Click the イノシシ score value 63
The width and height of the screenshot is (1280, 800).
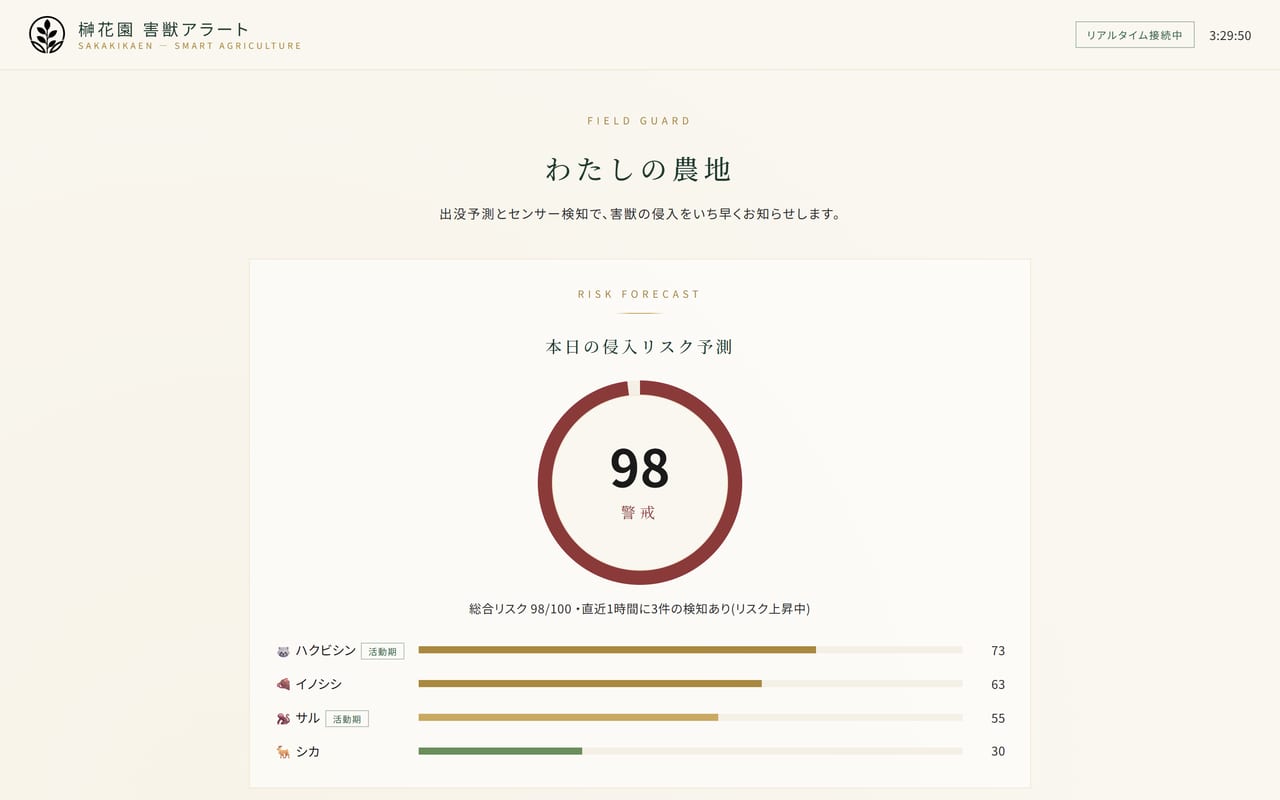(998, 685)
